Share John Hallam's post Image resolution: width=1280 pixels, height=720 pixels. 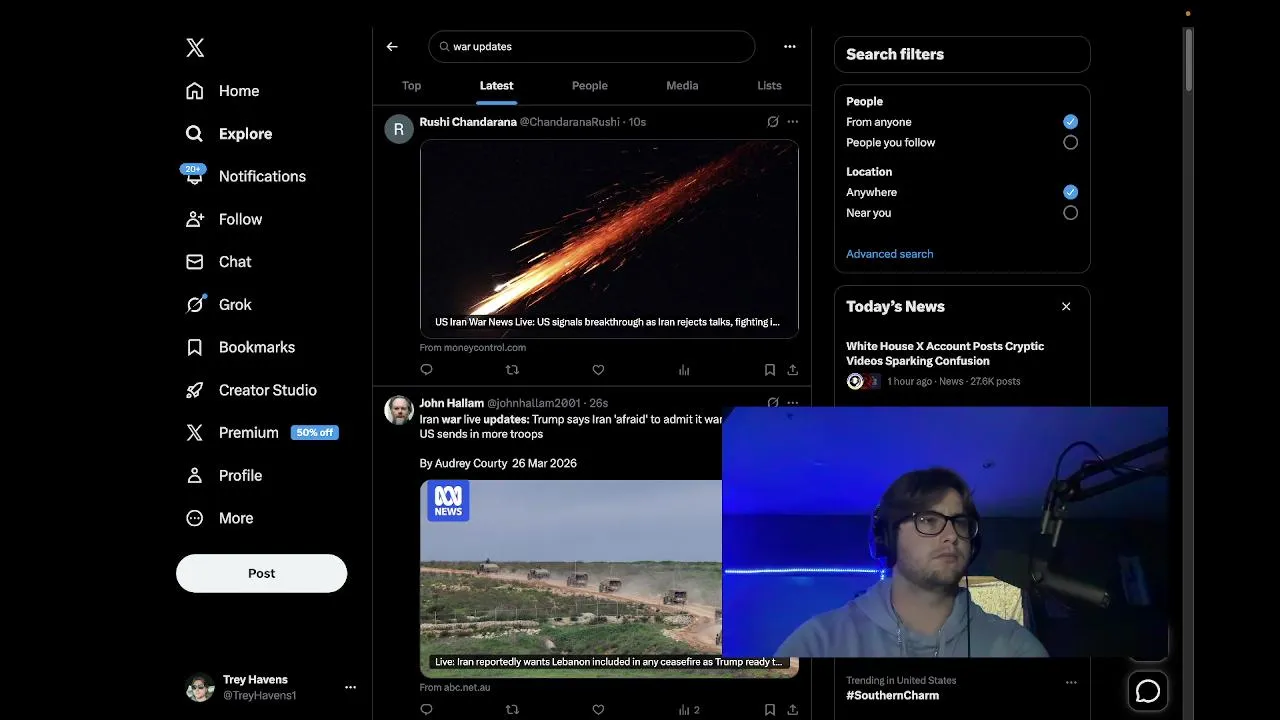(x=793, y=710)
